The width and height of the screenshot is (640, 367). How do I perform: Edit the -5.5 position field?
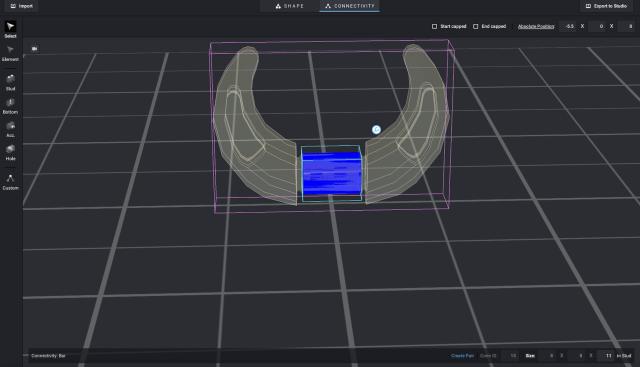(568, 27)
